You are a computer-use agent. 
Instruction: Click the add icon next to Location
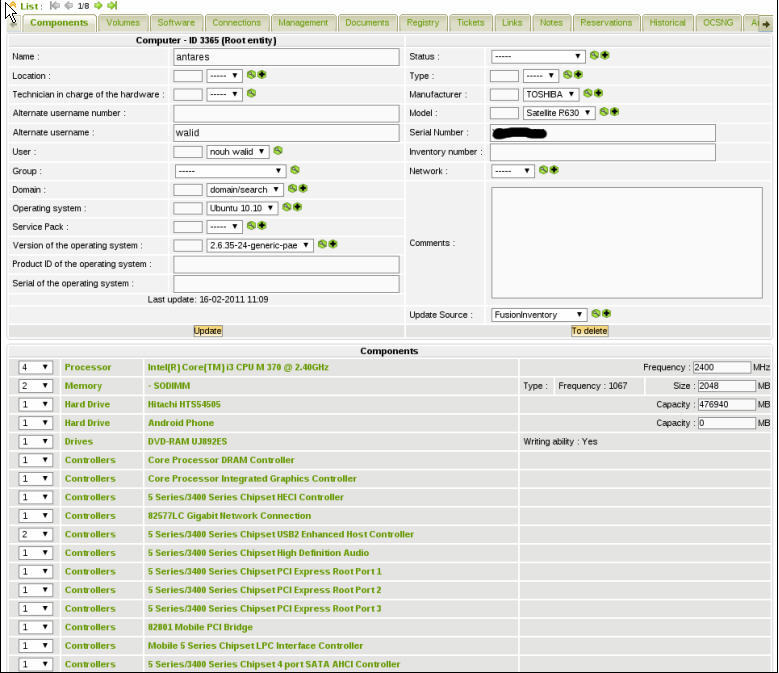coord(262,75)
